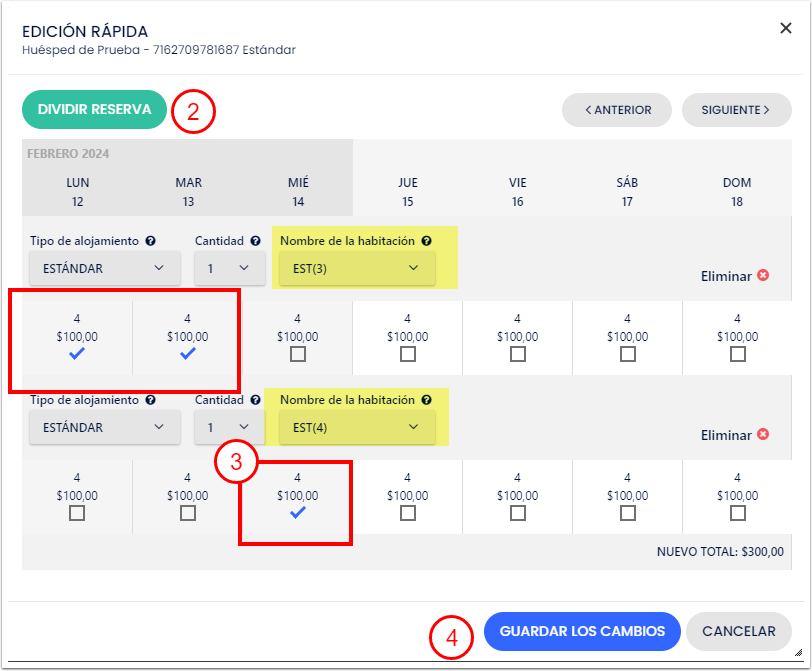Go to the previous reservation with ANTERIOR
Image resolution: width=812 pixels, height=671 pixels.
pos(616,110)
